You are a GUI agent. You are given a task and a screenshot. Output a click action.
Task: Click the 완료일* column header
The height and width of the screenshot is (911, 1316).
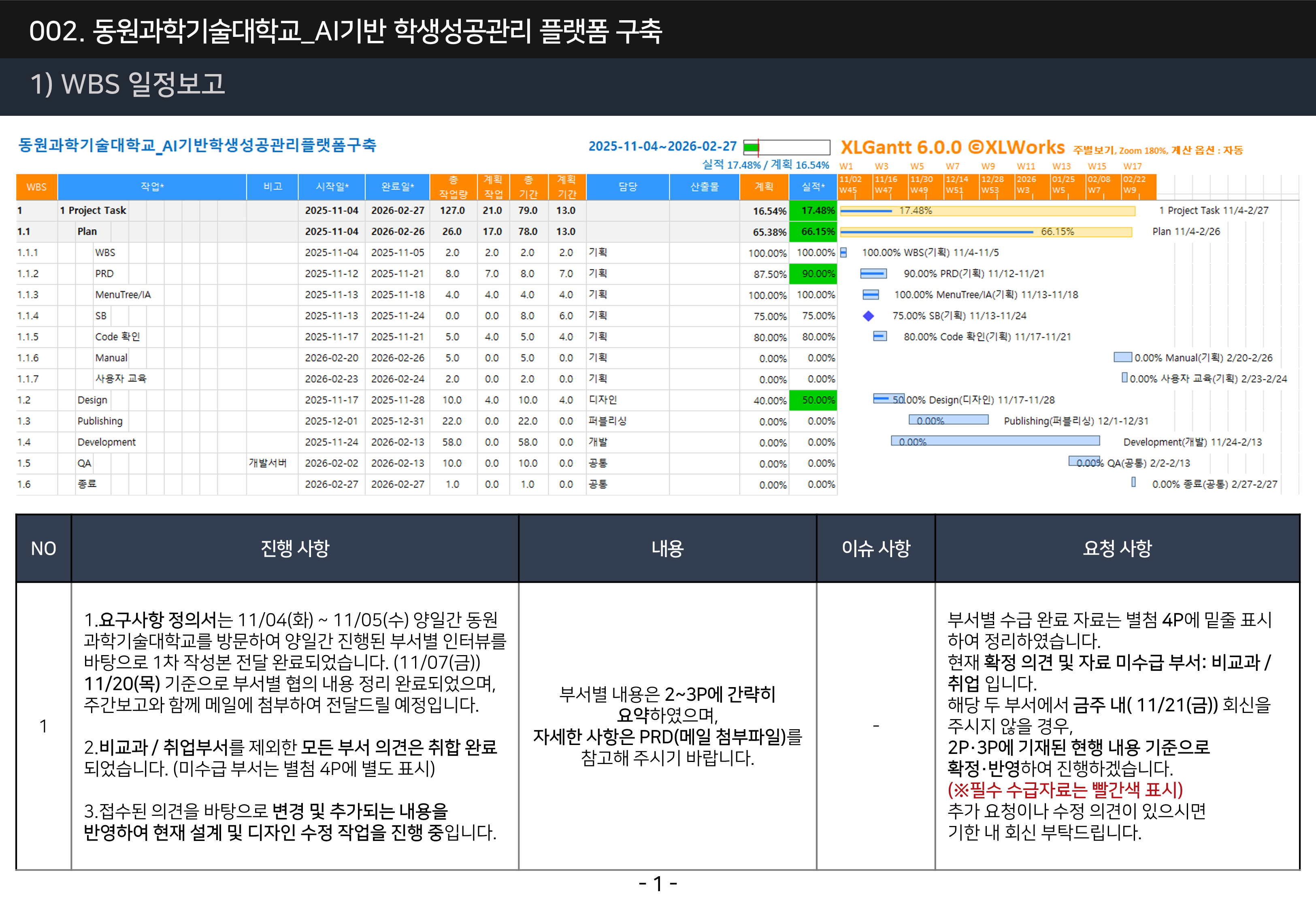point(398,187)
